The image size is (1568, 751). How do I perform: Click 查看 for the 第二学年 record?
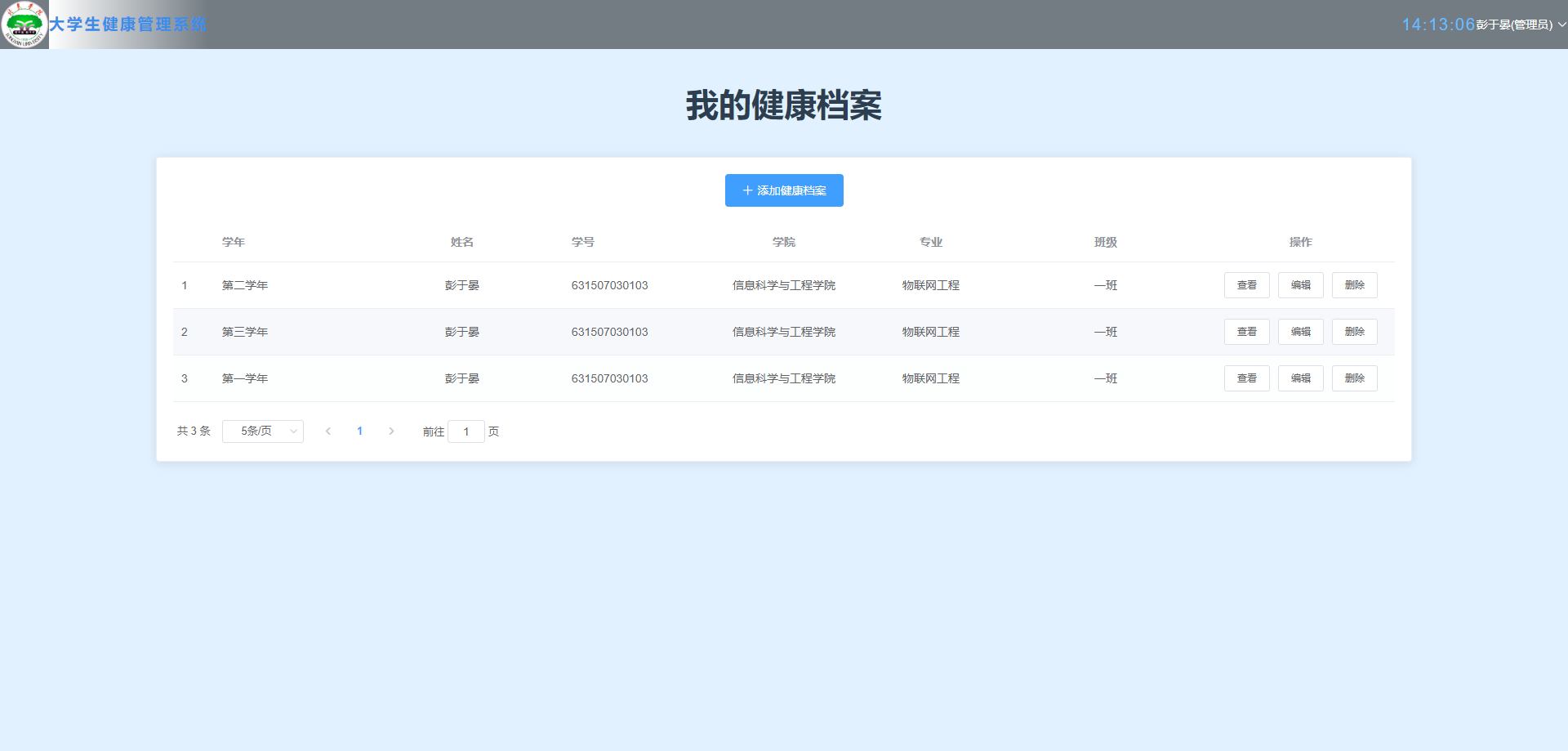[1246, 284]
